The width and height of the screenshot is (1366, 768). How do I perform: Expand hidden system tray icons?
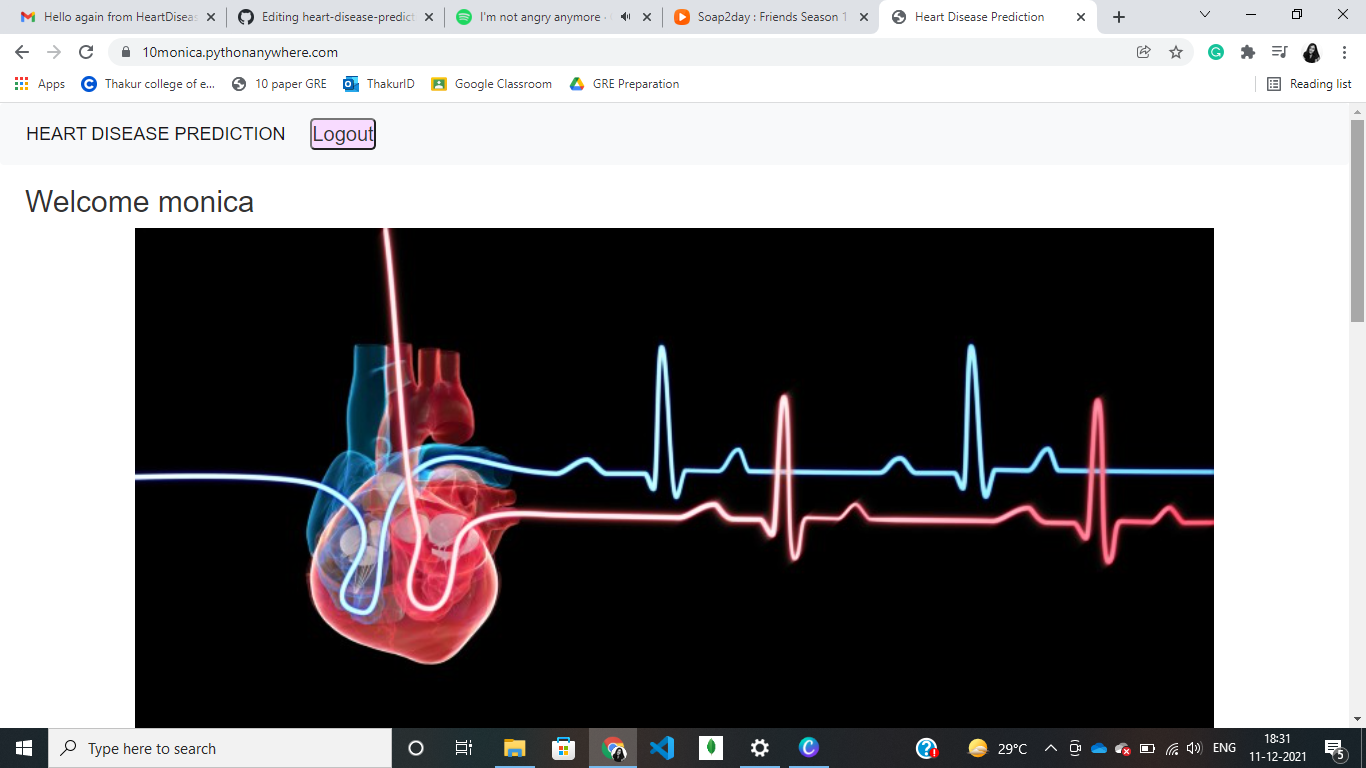pos(1050,748)
